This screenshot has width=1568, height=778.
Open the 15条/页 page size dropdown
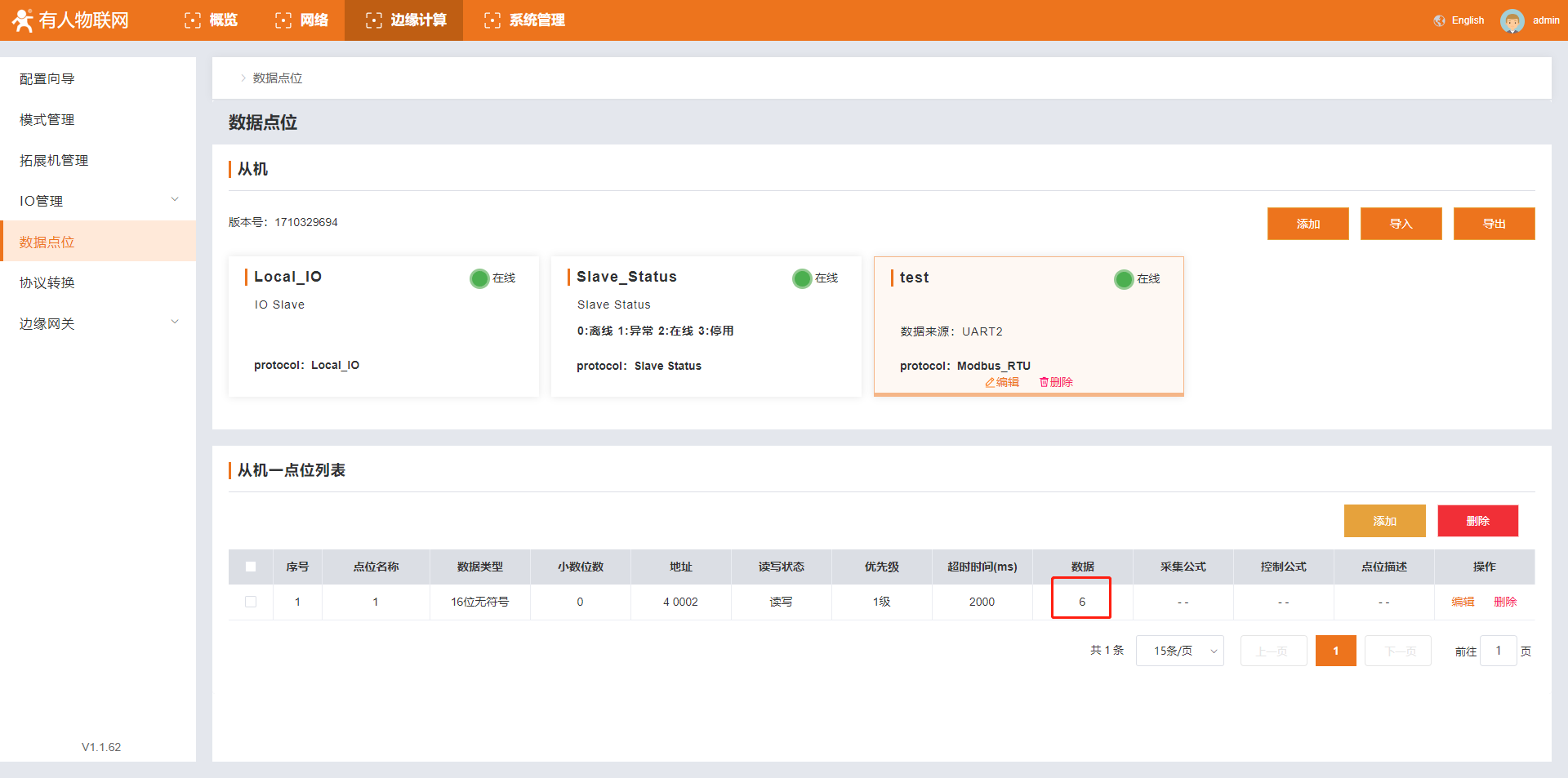(1179, 651)
